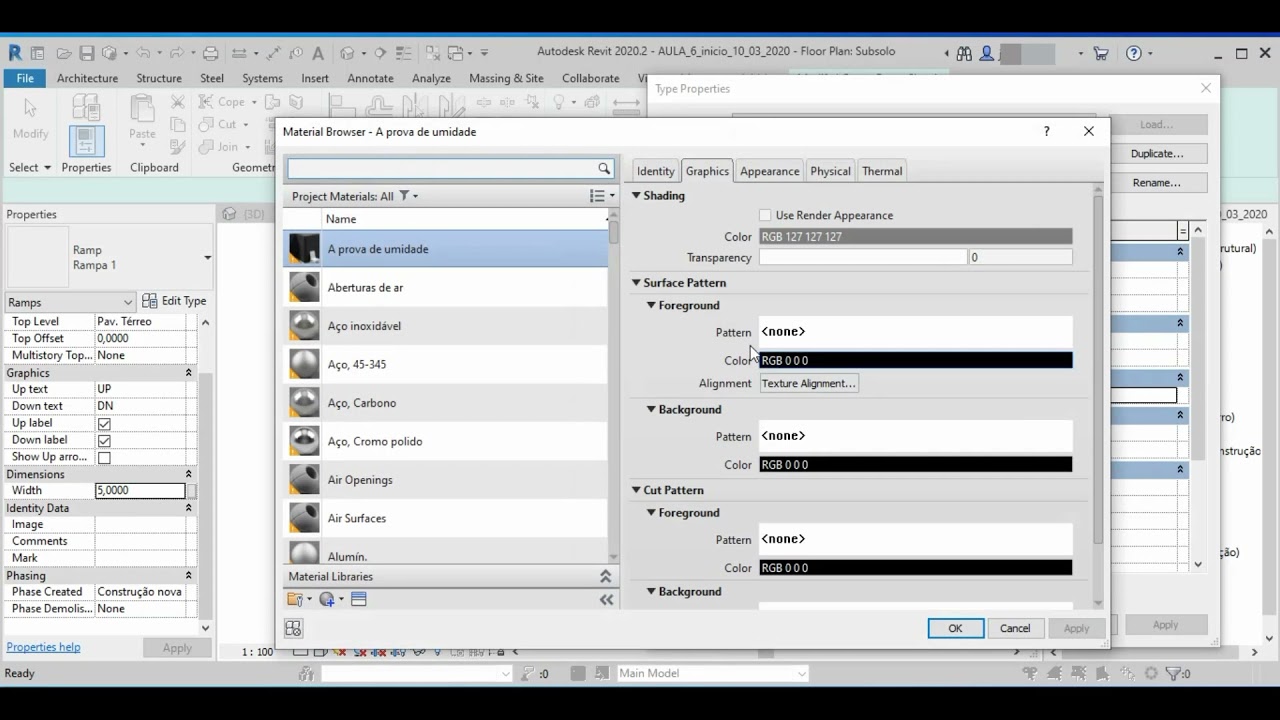Click the Revit R application logo
Viewport: 1280px width, 720px height.
click(x=15, y=53)
